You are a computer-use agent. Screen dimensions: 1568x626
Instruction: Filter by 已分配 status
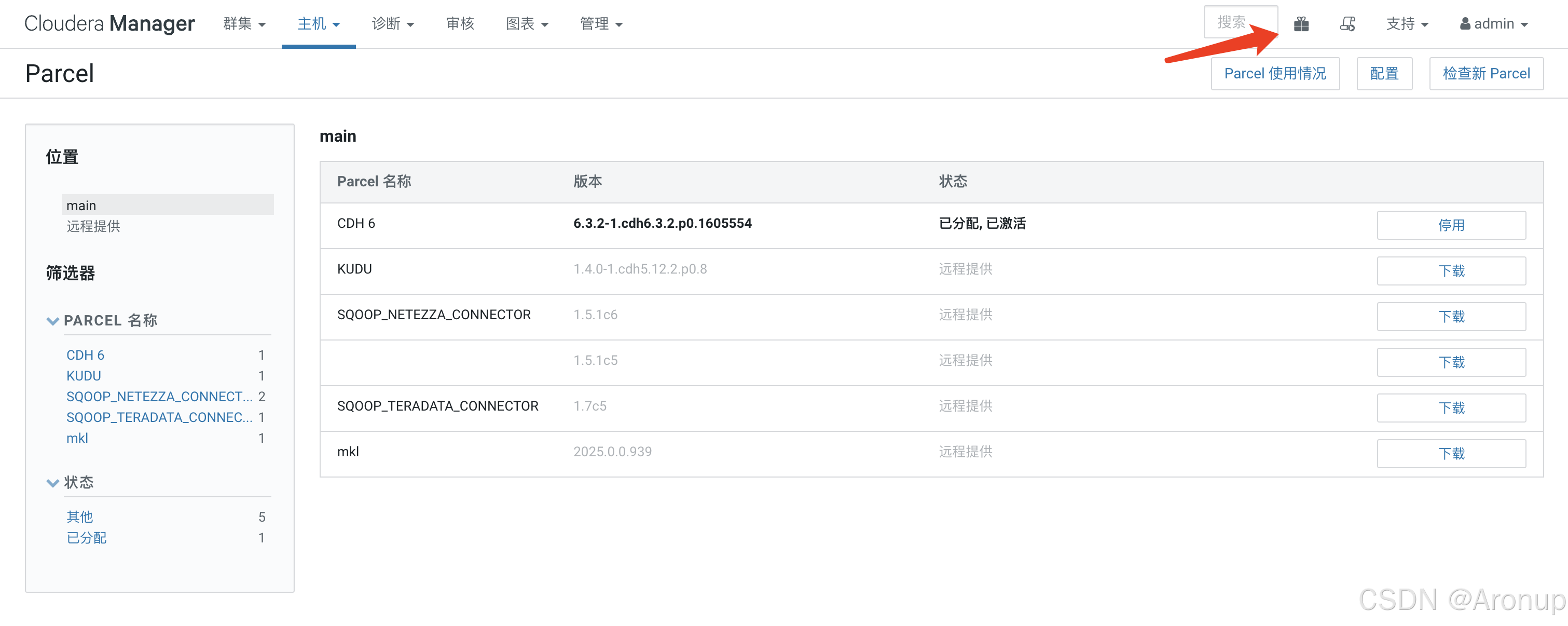click(x=87, y=538)
